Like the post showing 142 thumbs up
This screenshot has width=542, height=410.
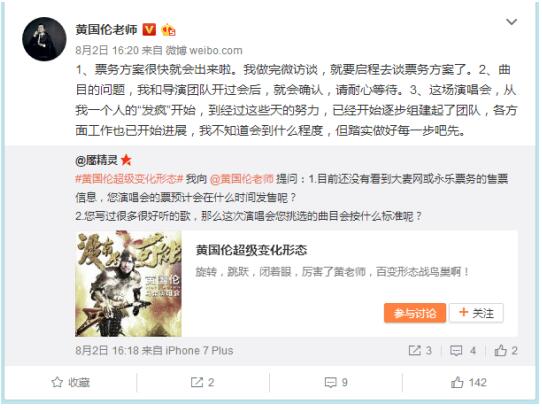[x=468, y=382]
